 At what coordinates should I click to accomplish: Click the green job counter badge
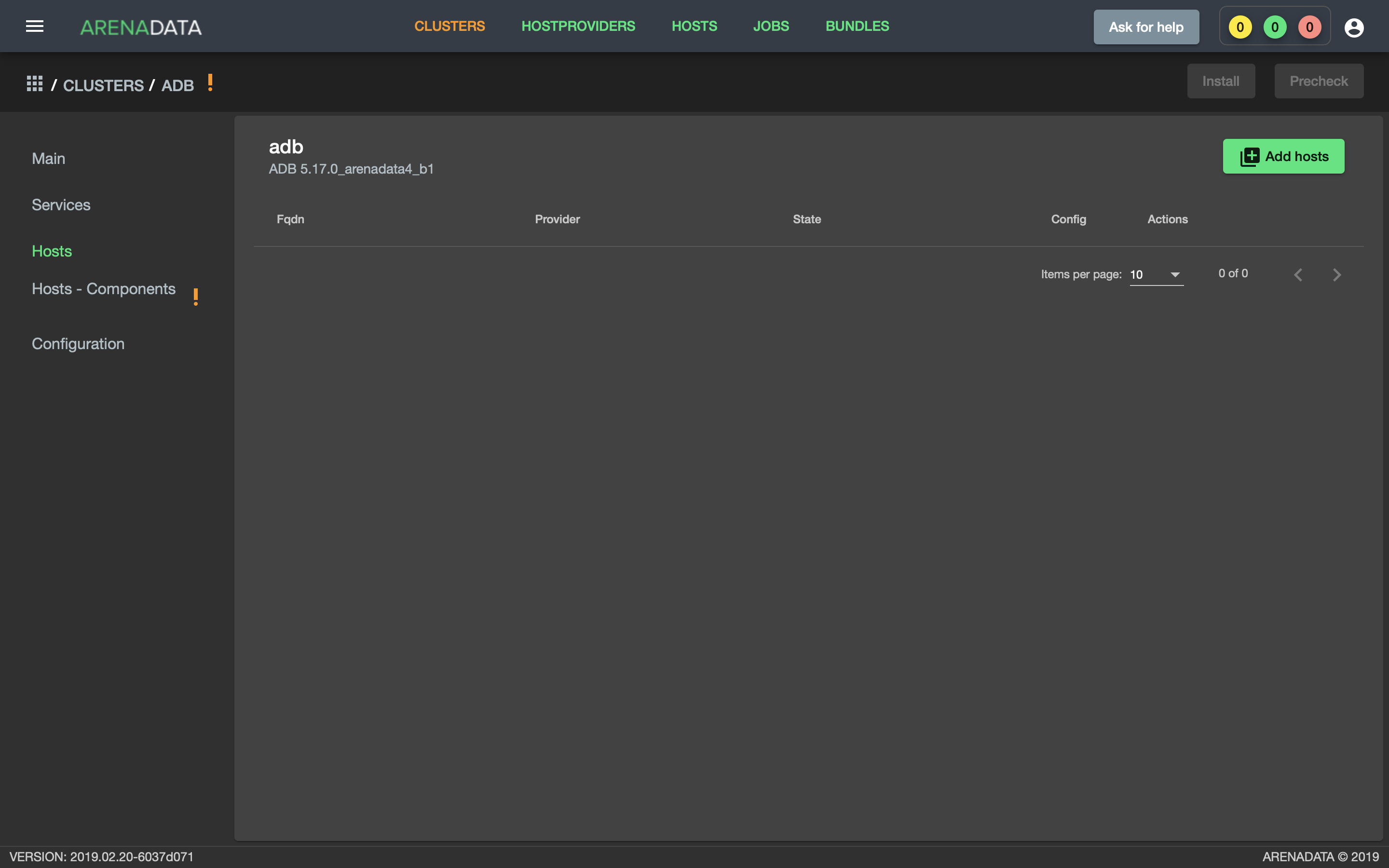click(x=1274, y=27)
